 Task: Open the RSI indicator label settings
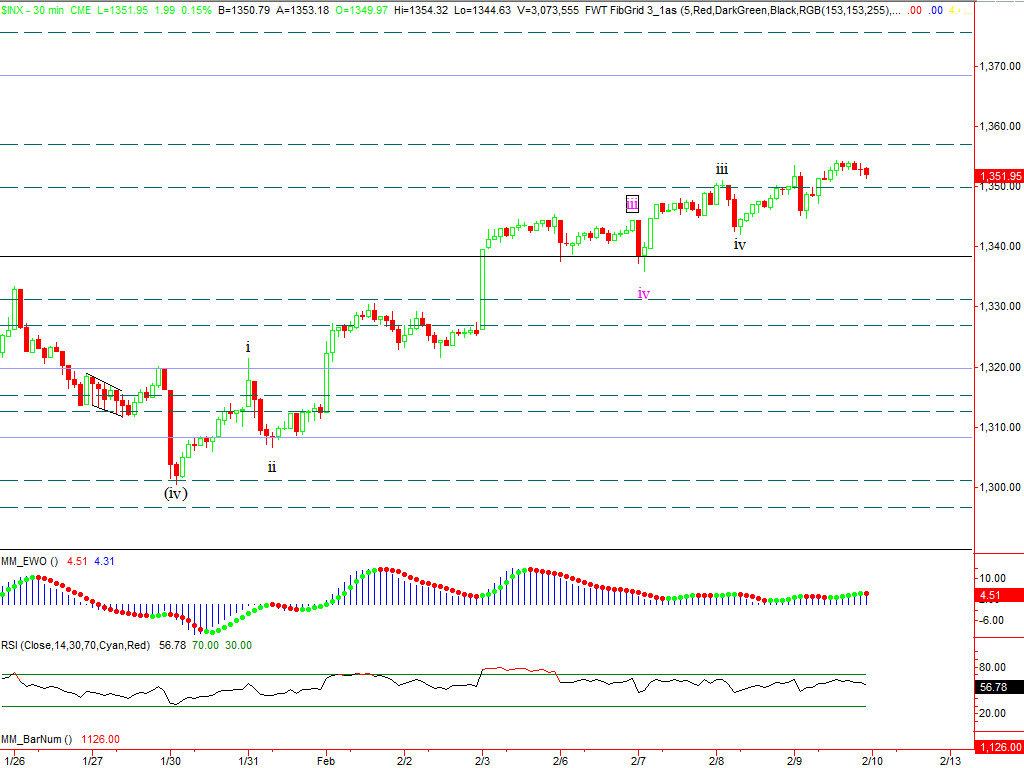[72, 645]
